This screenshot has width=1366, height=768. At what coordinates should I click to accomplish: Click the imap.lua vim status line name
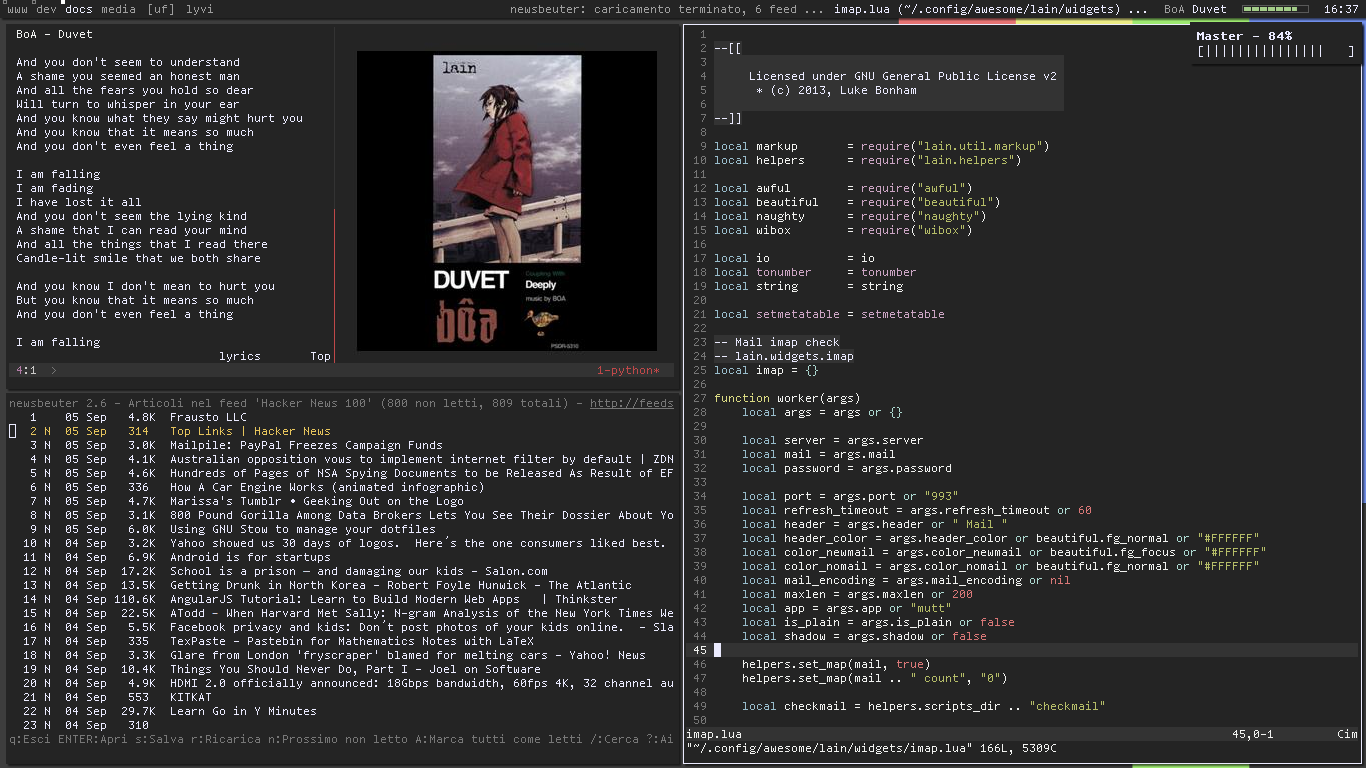click(x=713, y=734)
